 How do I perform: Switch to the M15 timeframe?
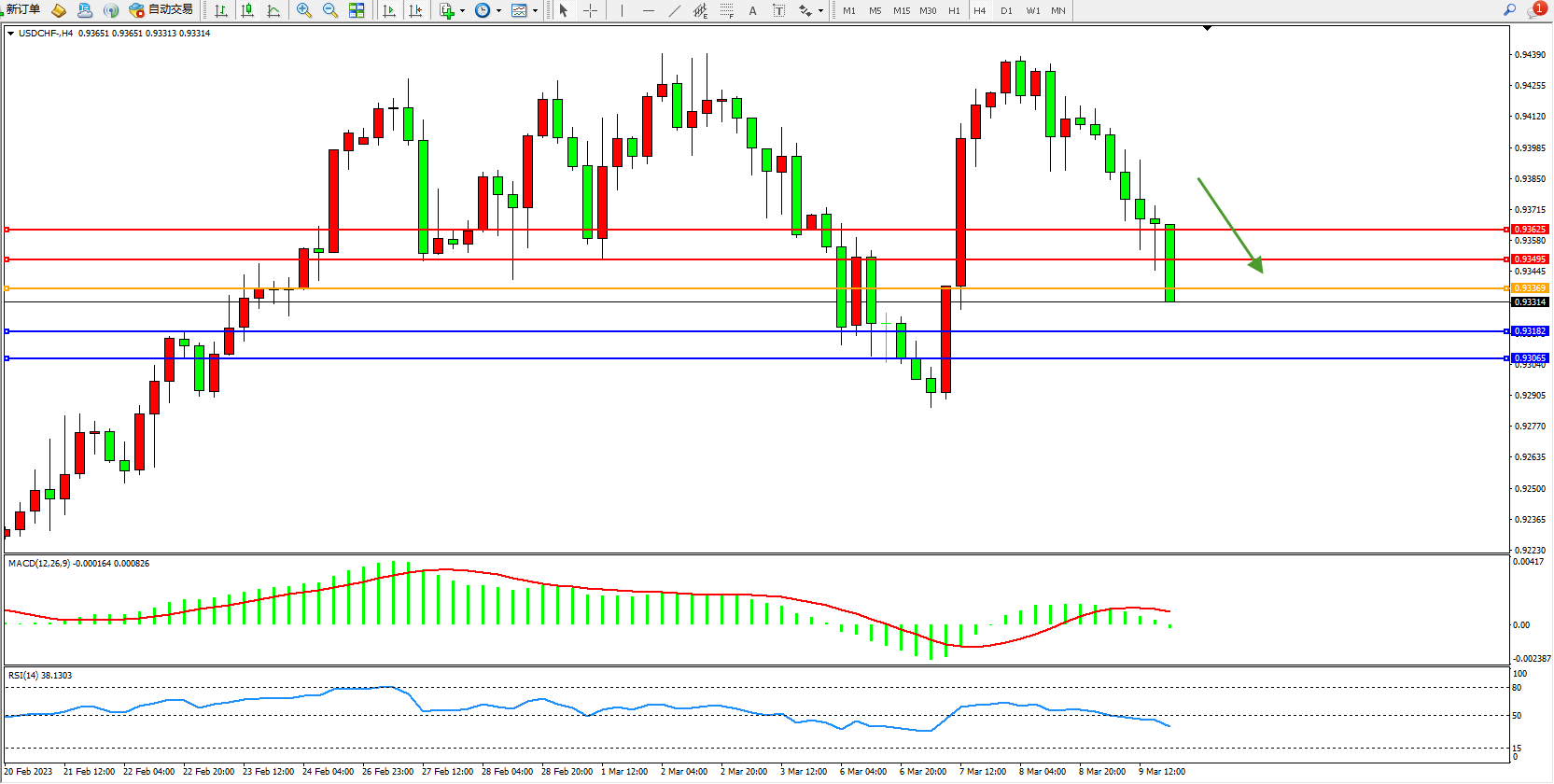[x=901, y=11]
